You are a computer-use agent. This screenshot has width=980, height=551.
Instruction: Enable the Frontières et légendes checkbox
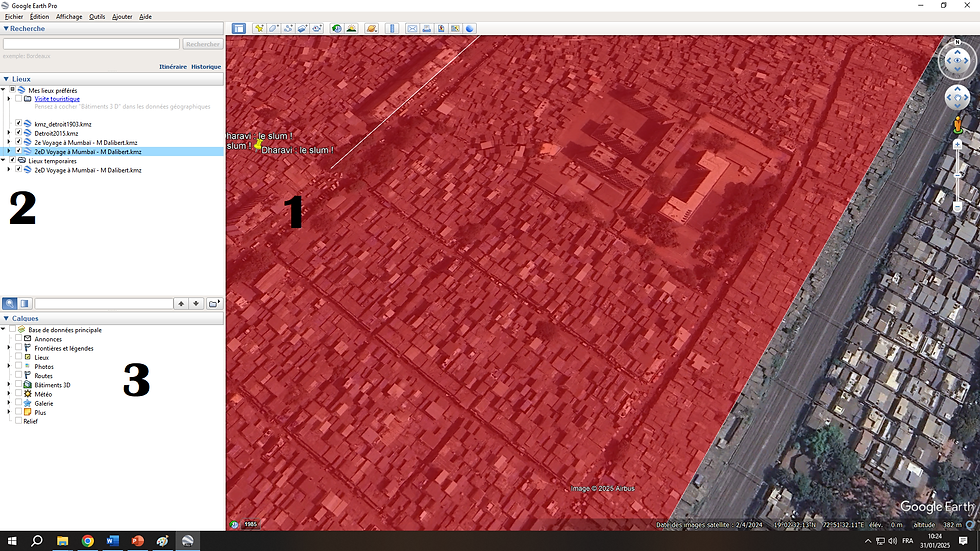[18, 347]
